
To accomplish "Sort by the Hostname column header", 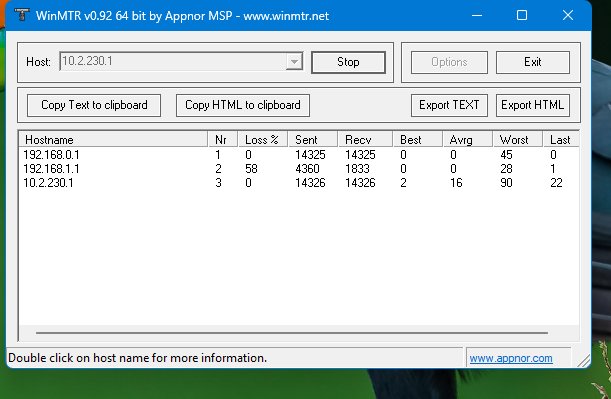I will coord(113,139).
